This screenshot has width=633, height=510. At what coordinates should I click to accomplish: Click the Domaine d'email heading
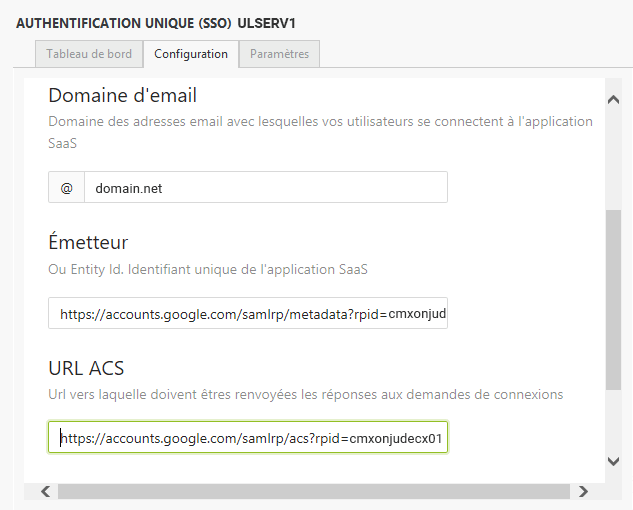[122, 96]
